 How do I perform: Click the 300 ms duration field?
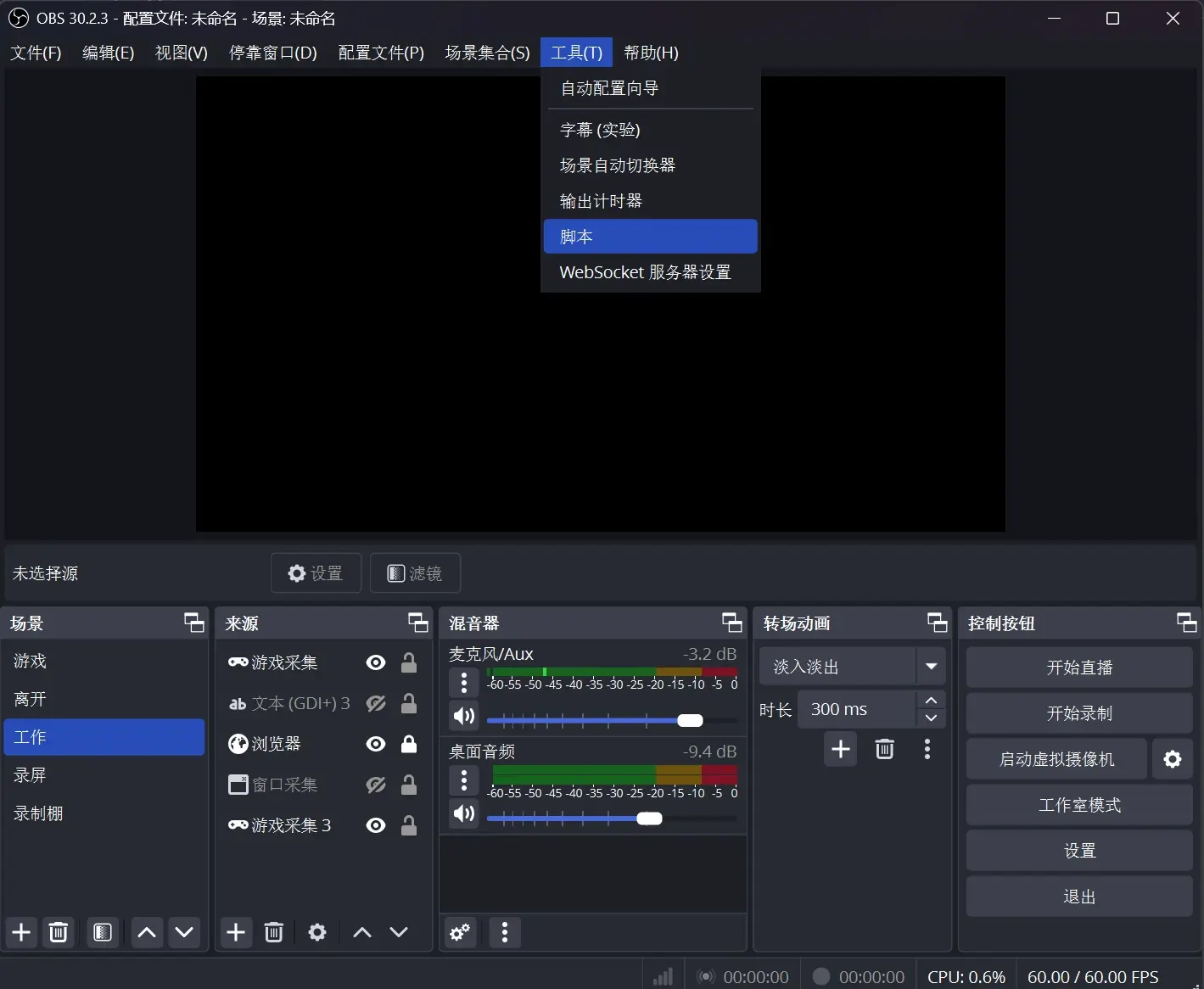click(856, 709)
